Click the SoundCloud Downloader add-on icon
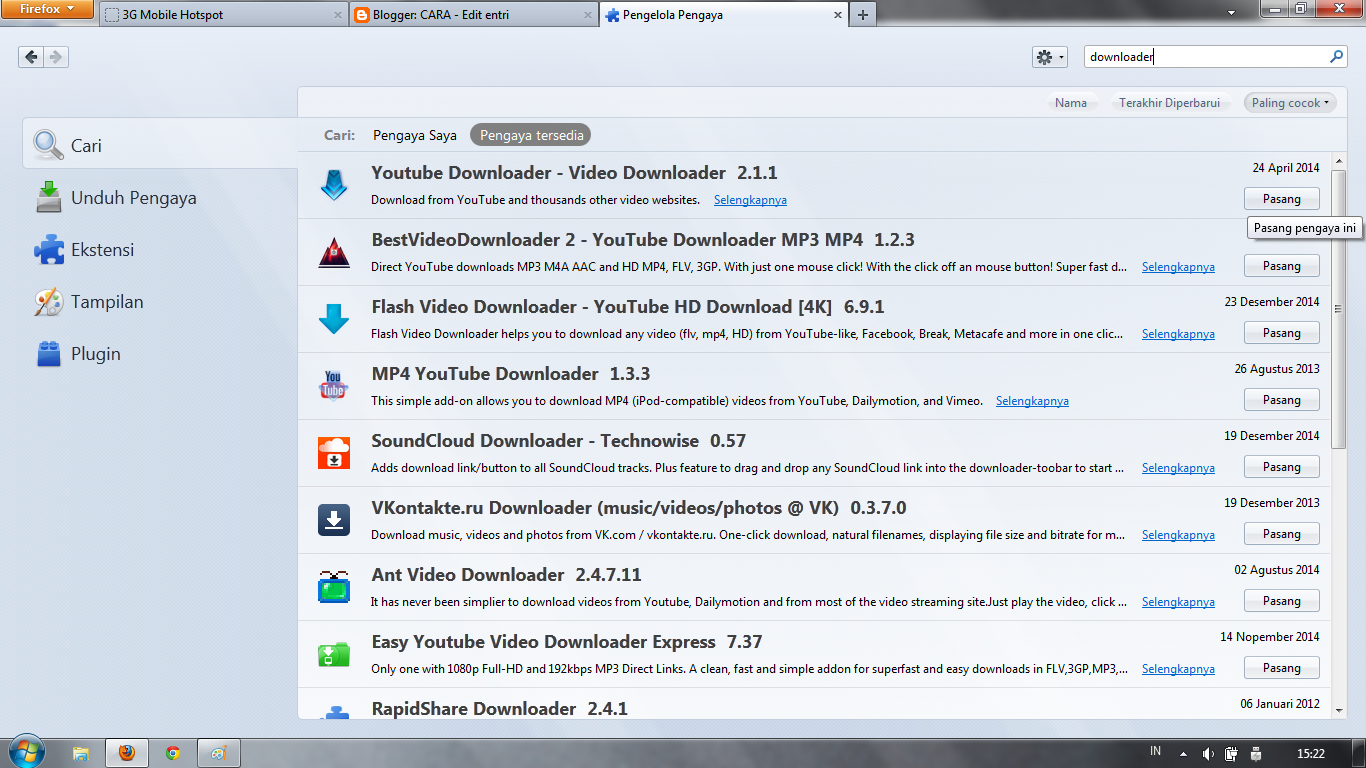1366x768 pixels. (x=334, y=453)
